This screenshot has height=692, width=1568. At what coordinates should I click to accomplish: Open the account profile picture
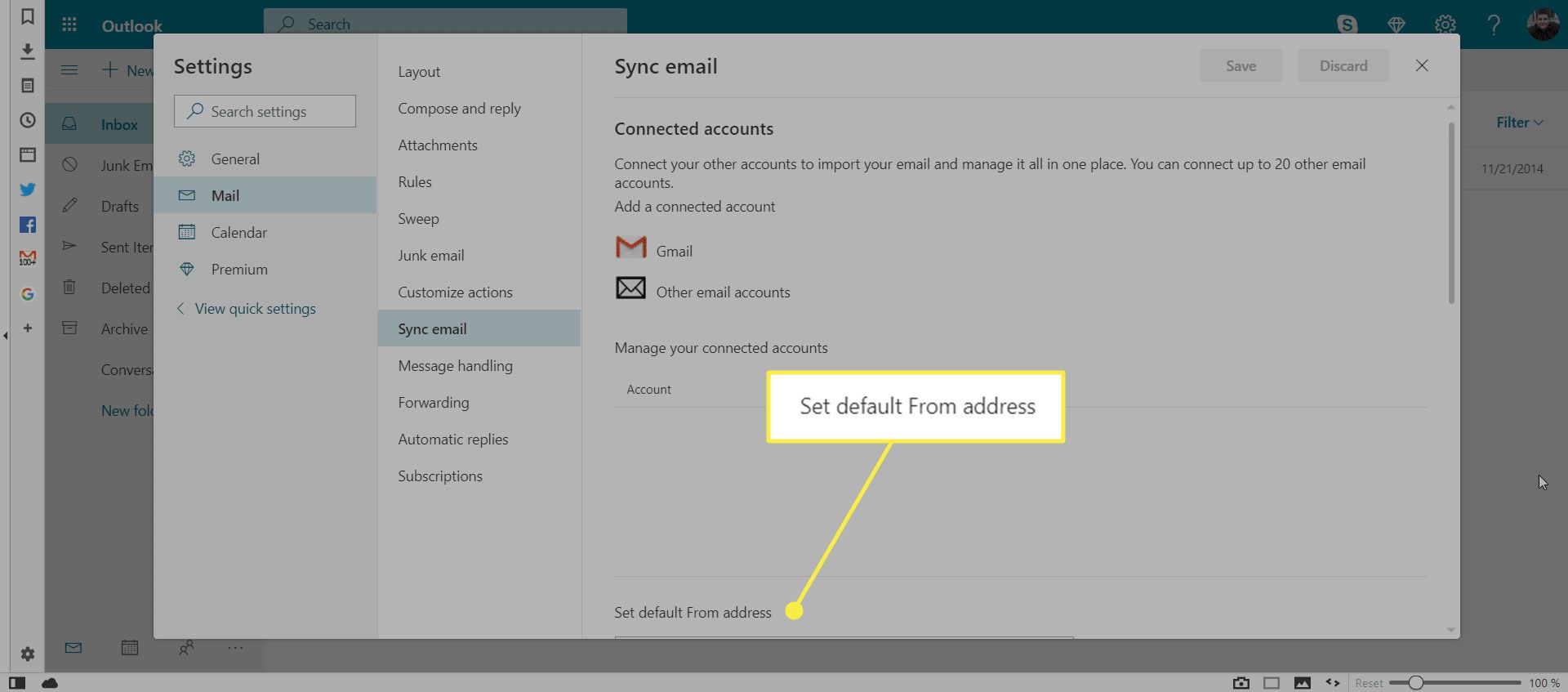click(x=1543, y=25)
